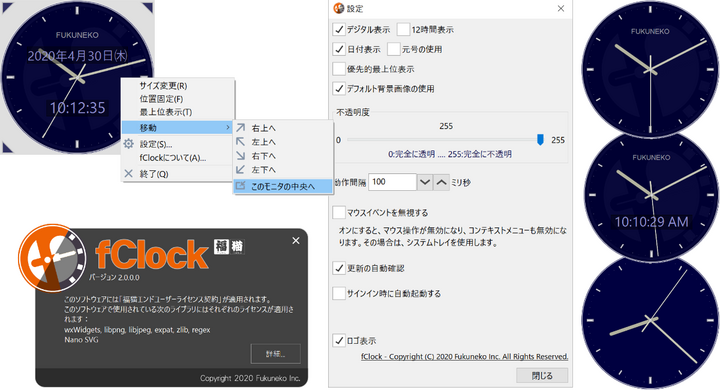This screenshot has height=390, width=720.
Task: Click the fClock icon in the 設定 title bar
Action: pyautogui.click(x=339, y=8)
